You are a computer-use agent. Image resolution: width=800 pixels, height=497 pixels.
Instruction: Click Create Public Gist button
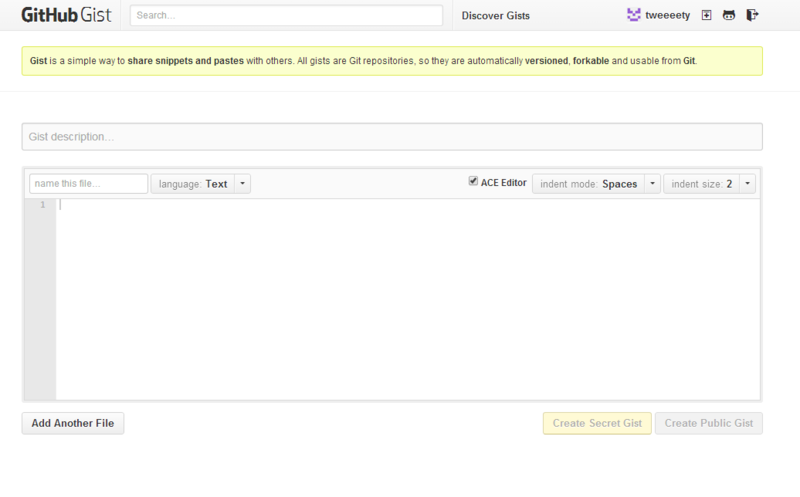(x=709, y=423)
